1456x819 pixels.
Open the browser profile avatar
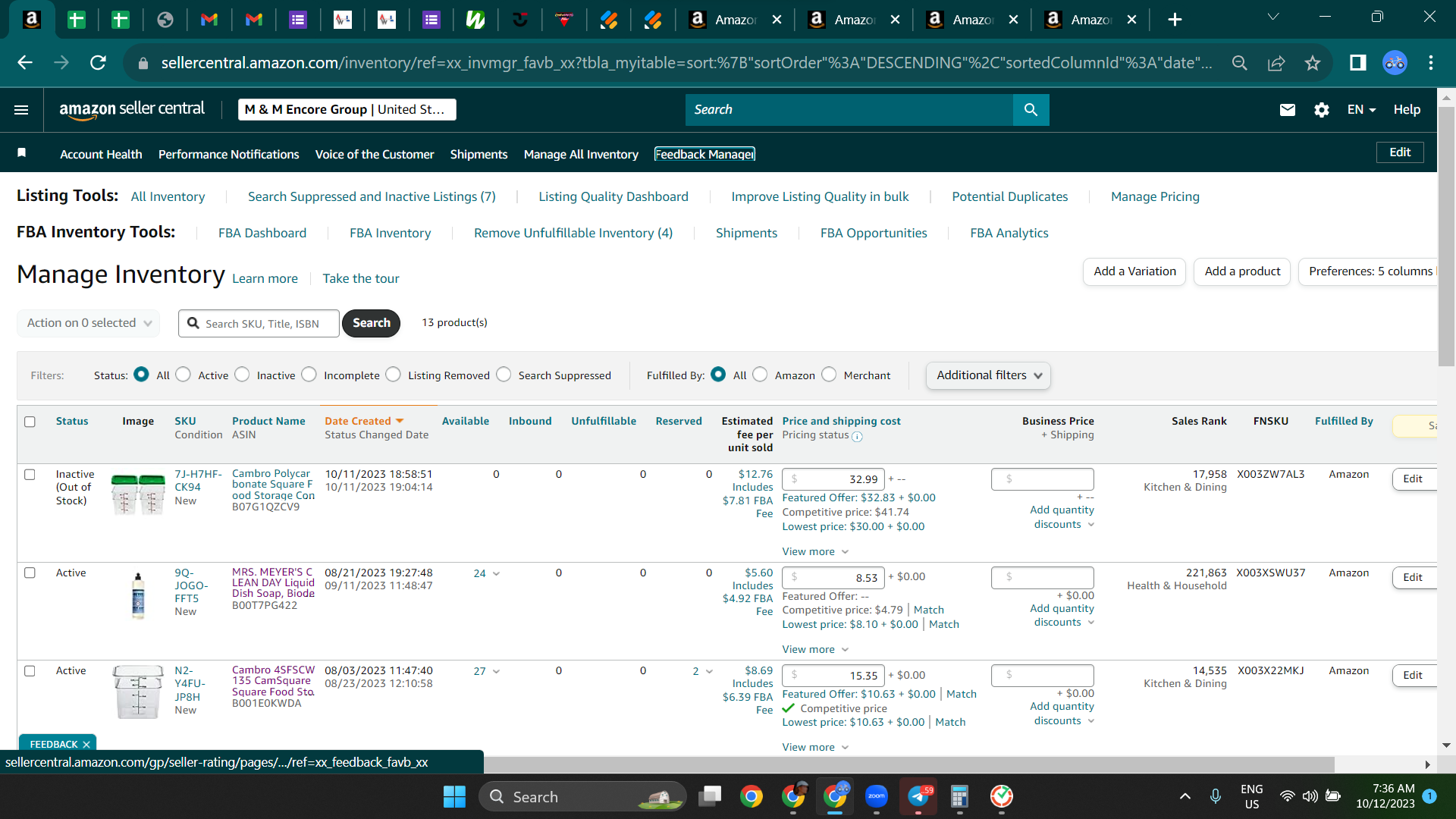pos(1395,63)
